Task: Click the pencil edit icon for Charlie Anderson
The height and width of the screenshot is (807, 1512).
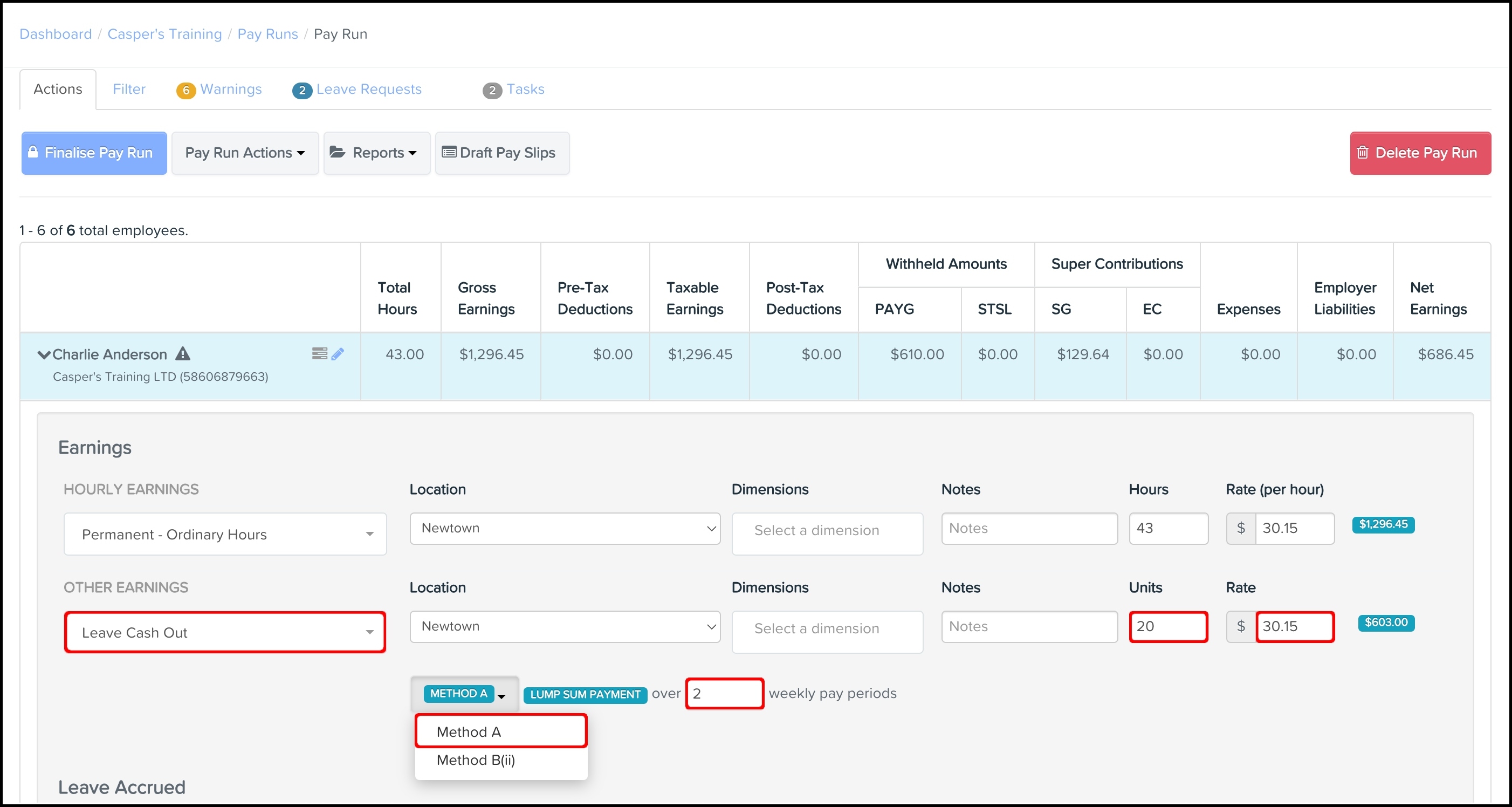Action: pos(338,353)
